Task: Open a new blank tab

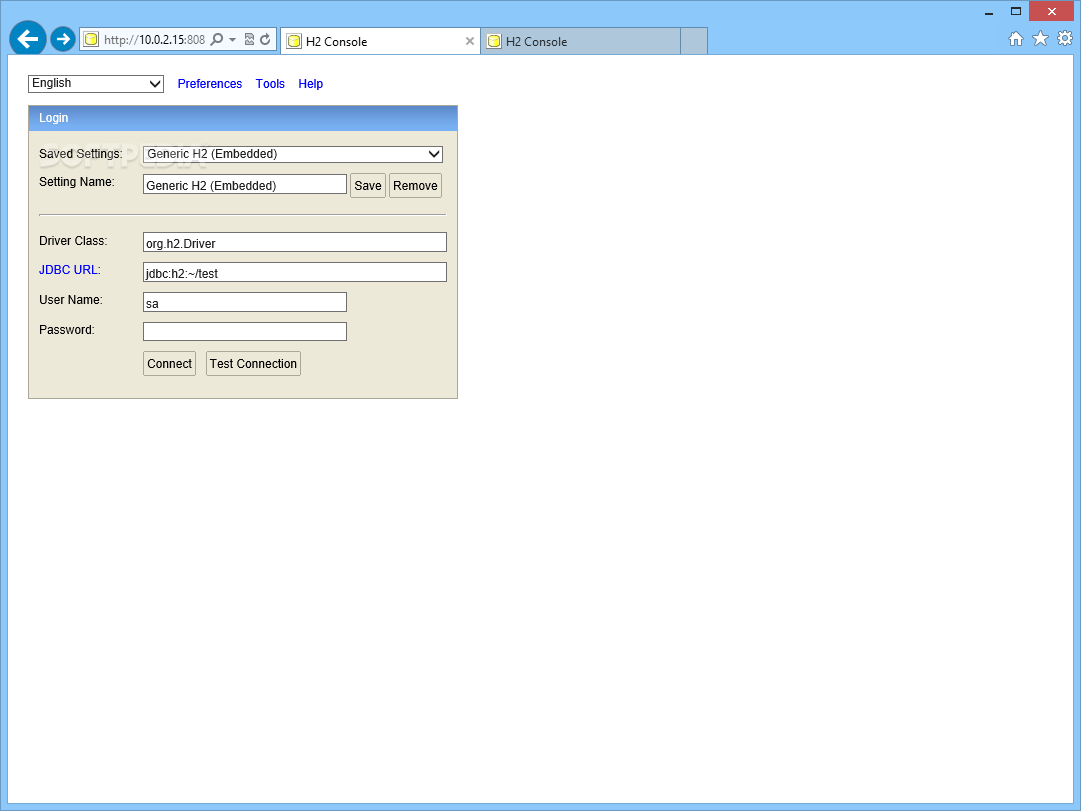Action: [694, 41]
